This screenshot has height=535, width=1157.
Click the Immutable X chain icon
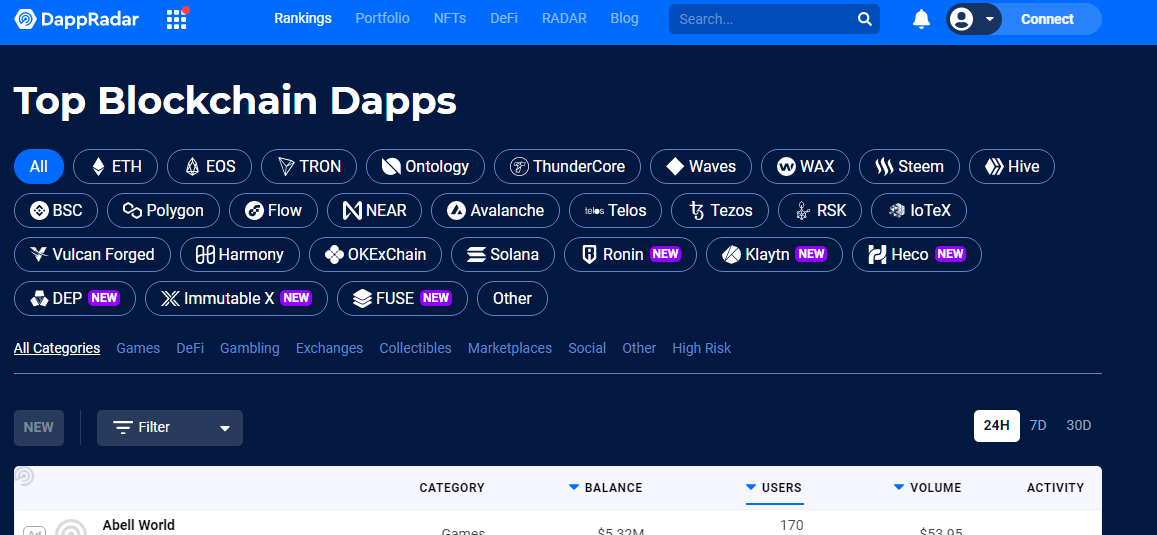170,299
